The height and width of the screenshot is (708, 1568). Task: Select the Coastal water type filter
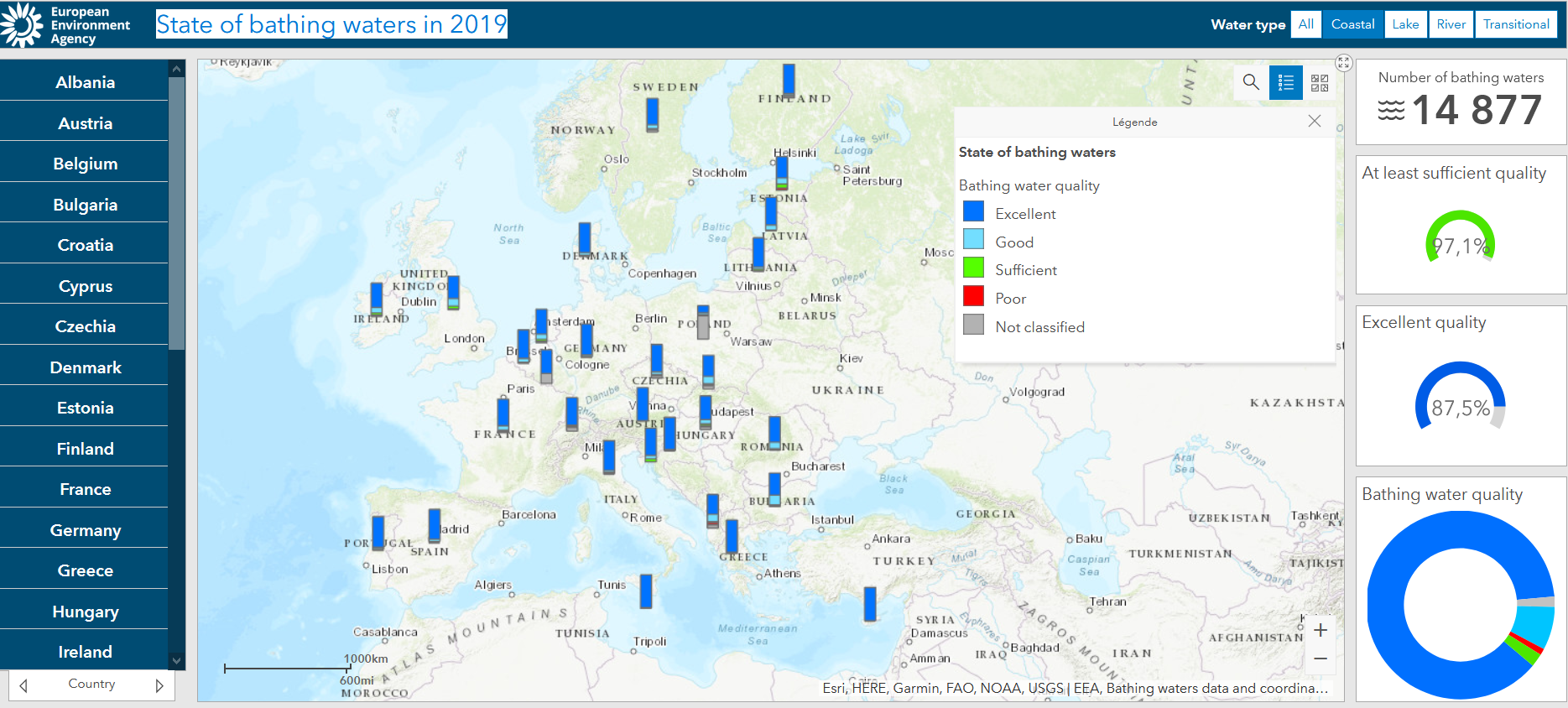pos(1352,24)
